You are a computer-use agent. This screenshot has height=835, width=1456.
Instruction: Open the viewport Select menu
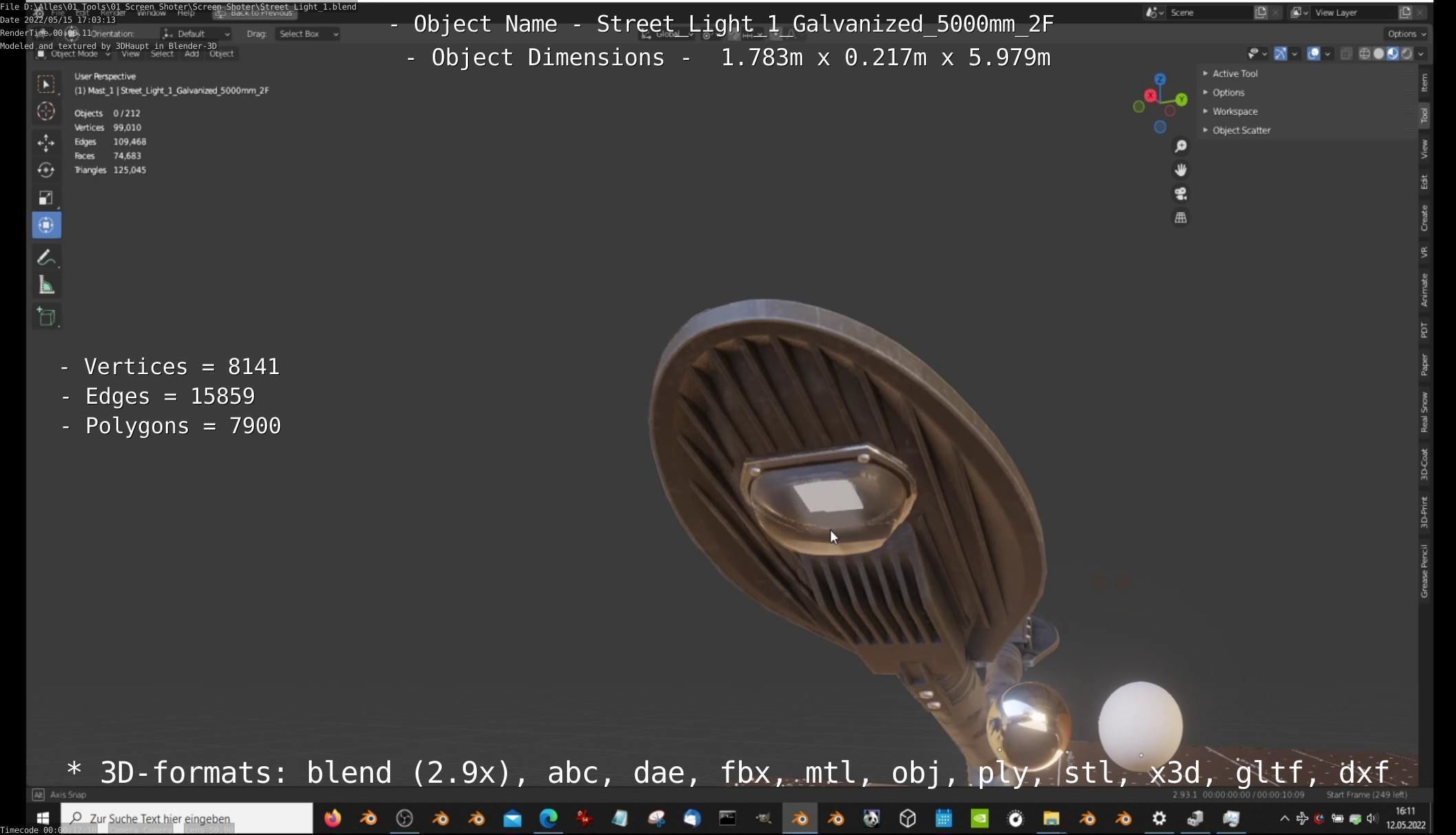(x=162, y=54)
